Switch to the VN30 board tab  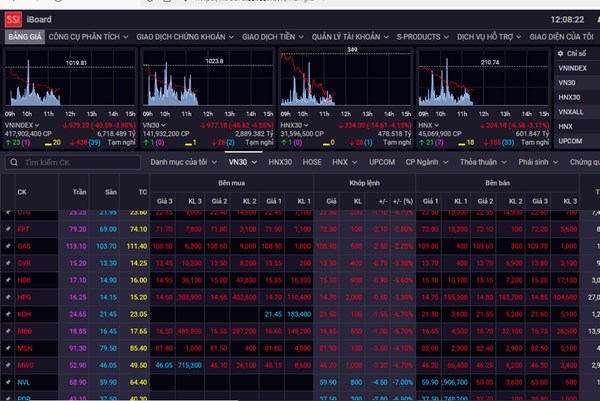pos(243,162)
